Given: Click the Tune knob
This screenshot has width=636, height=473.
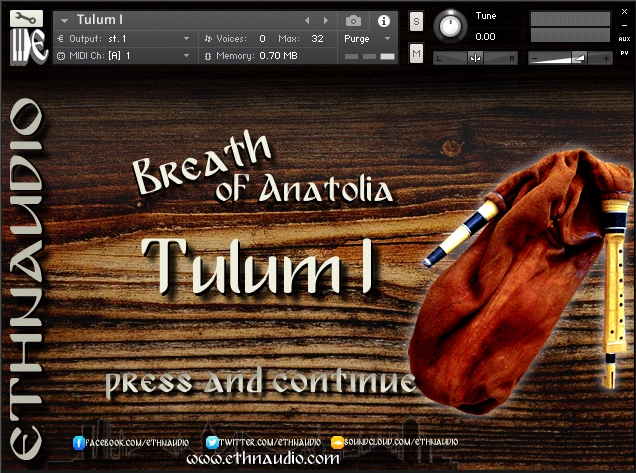Looking at the screenshot, I should click(450, 26).
